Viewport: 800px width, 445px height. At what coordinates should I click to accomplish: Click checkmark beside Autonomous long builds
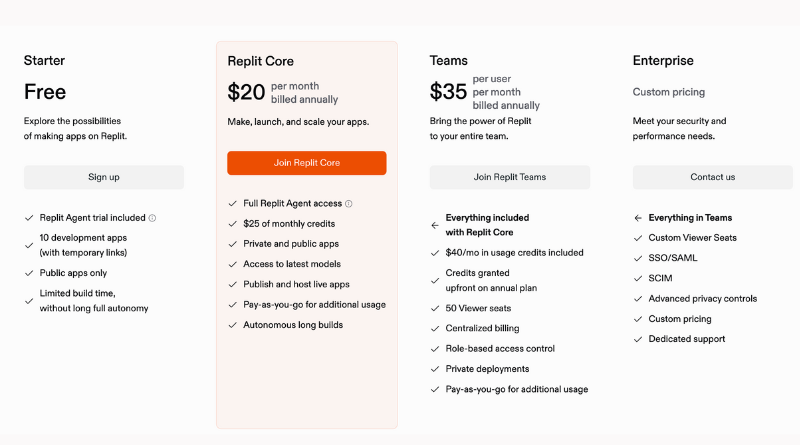tap(232, 325)
